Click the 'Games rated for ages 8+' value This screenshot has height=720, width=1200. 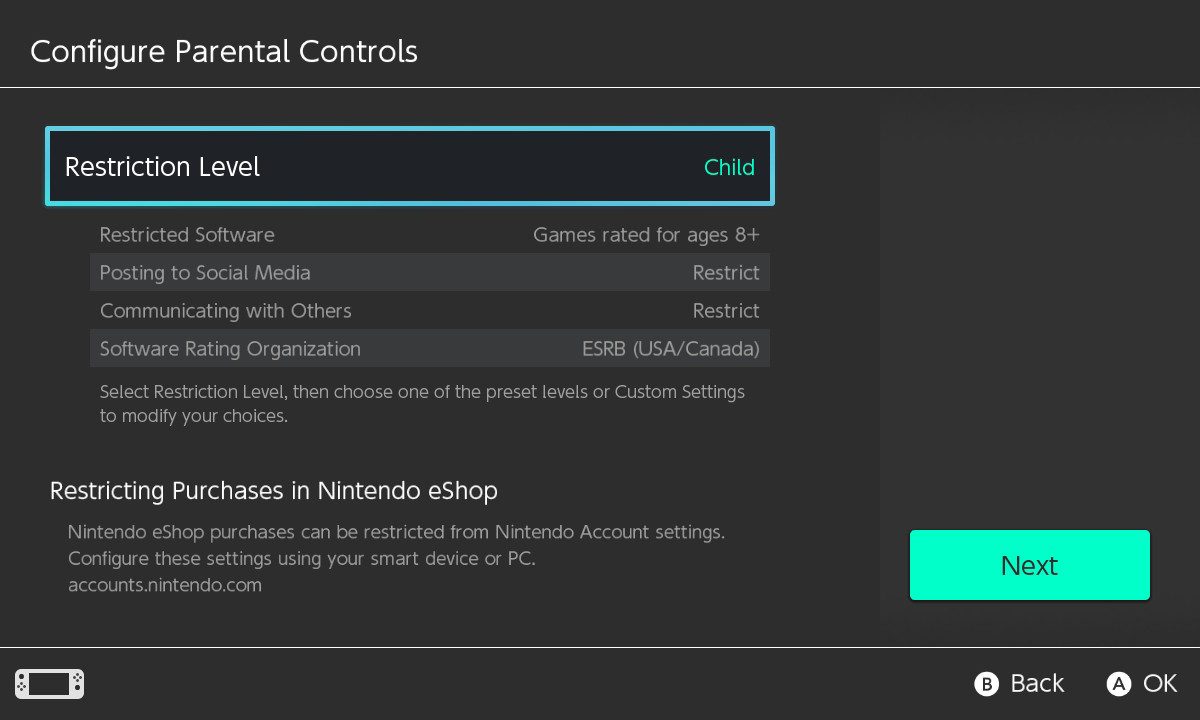[646, 235]
